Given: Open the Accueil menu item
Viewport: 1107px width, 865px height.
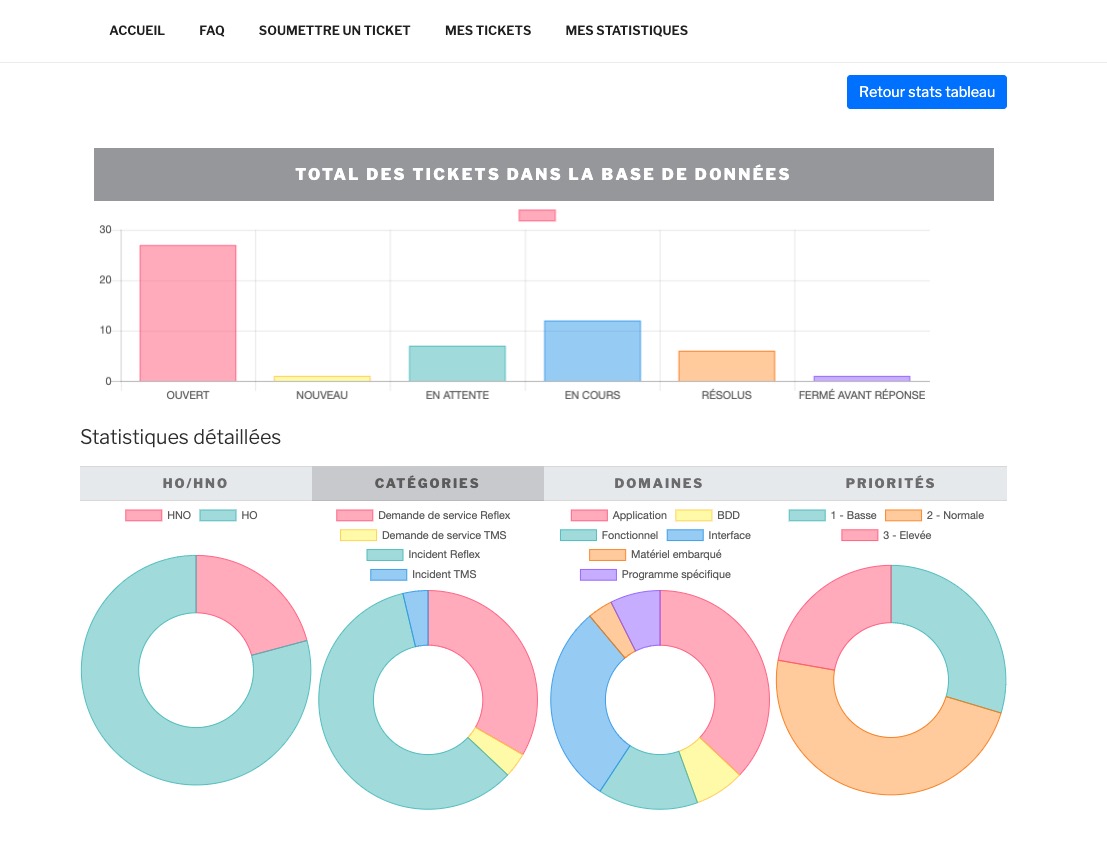Looking at the screenshot, I should tap(137, 30).
